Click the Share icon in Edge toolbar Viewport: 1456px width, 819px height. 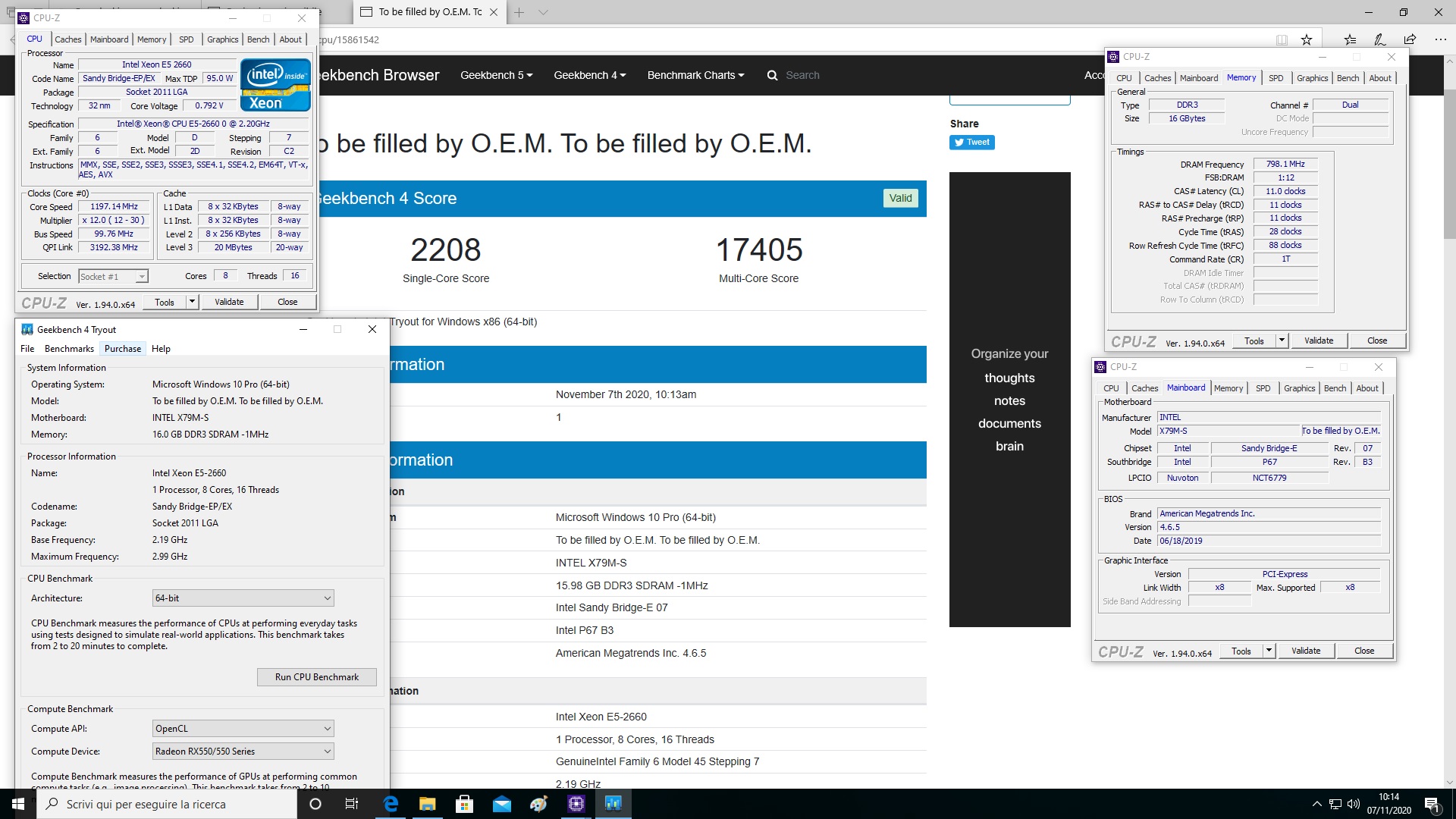1410,39
